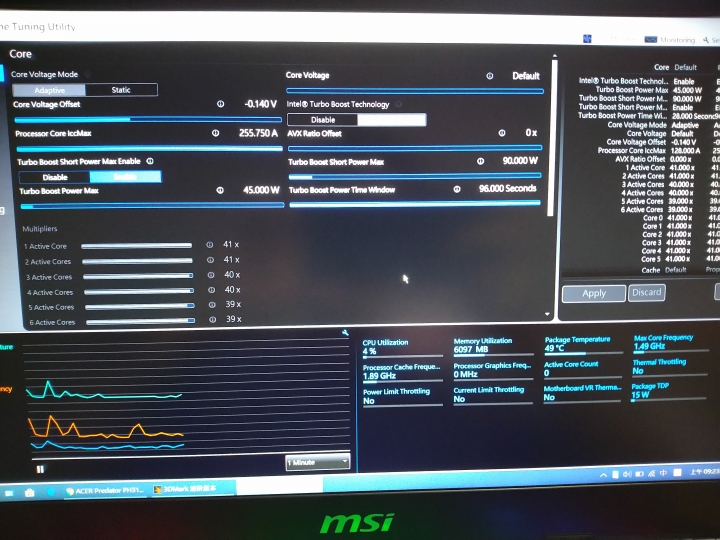Open info for AVX Ratio Offset
Viewport: 720px width, 540px height.
point(502,133)
